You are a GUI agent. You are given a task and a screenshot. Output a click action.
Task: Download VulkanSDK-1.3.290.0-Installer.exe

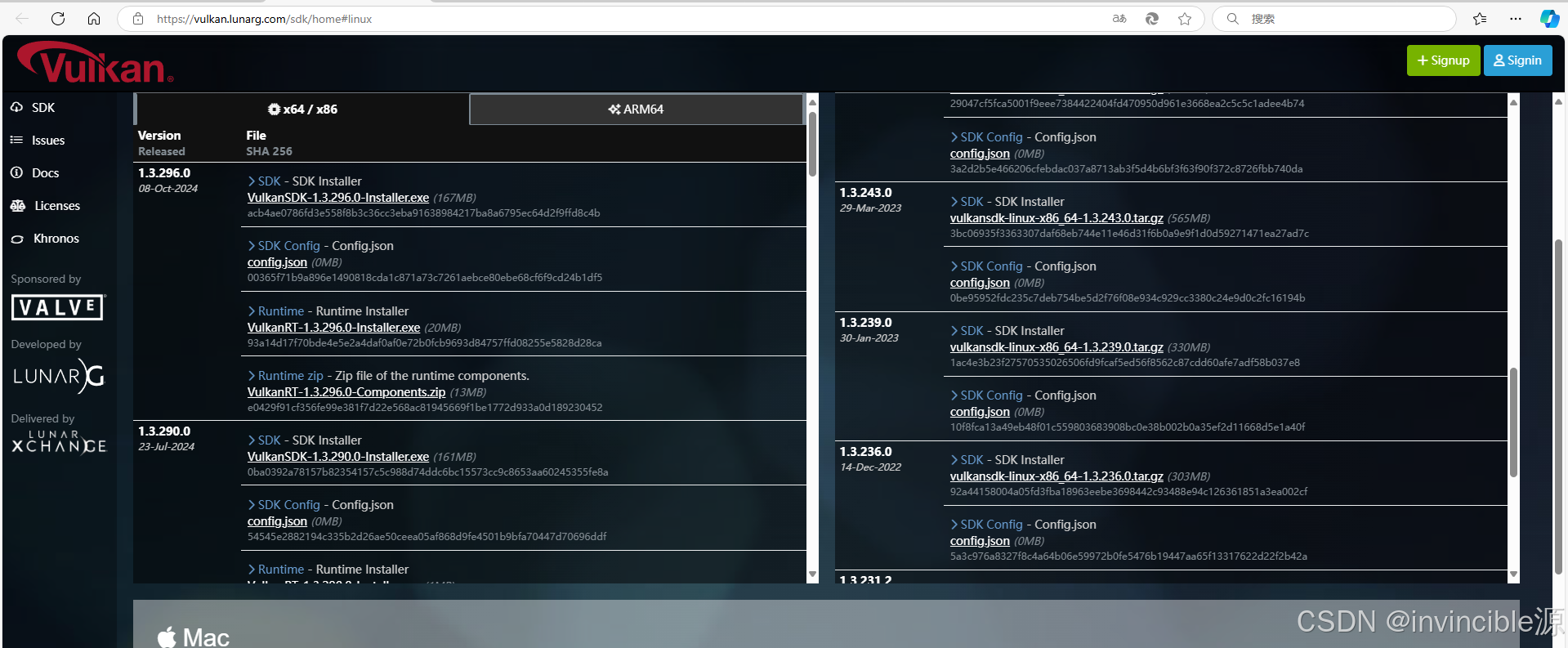pyautogui.click(x=338, y=456)
